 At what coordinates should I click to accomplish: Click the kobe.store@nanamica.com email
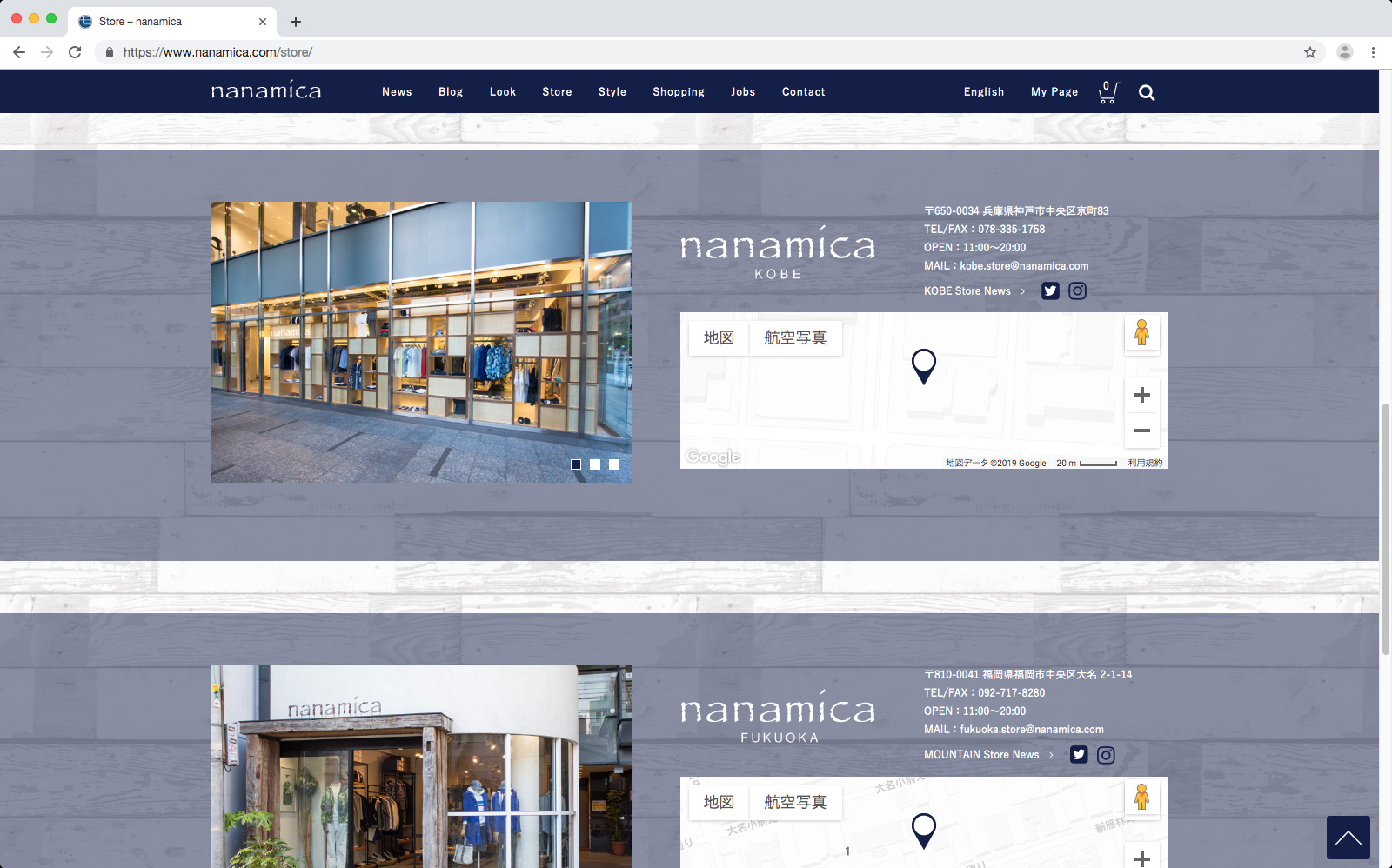[x=1024, y=266]
